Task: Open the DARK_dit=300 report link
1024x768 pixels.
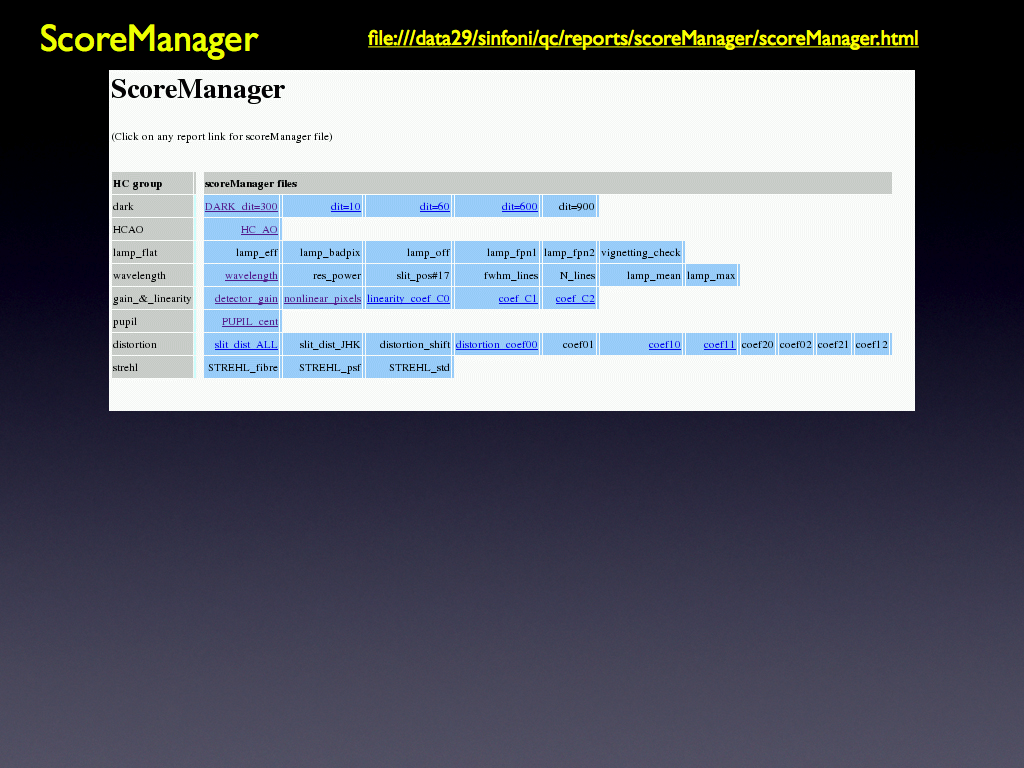Action: [241, 207]
